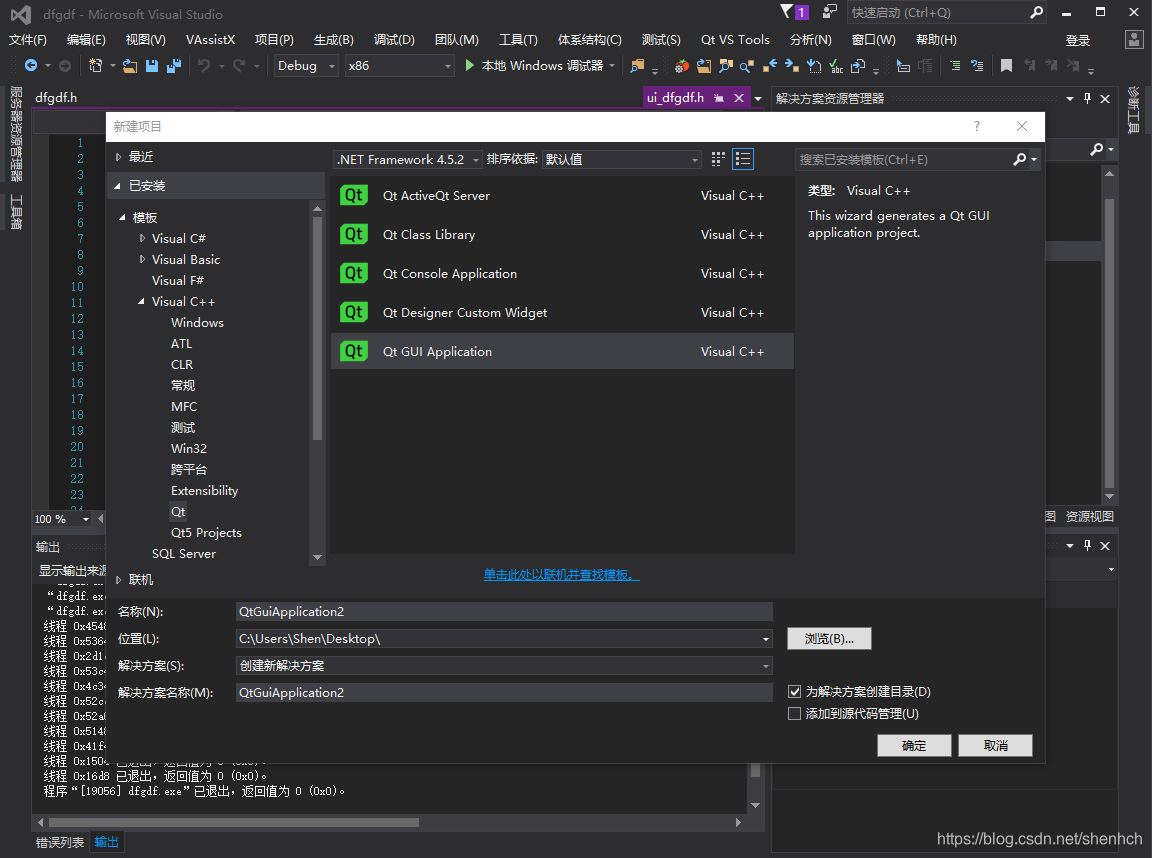Viewport: 1152px width, 858px height.
Task: Click the comment selection toolbar icon
Action: point(954,65)
